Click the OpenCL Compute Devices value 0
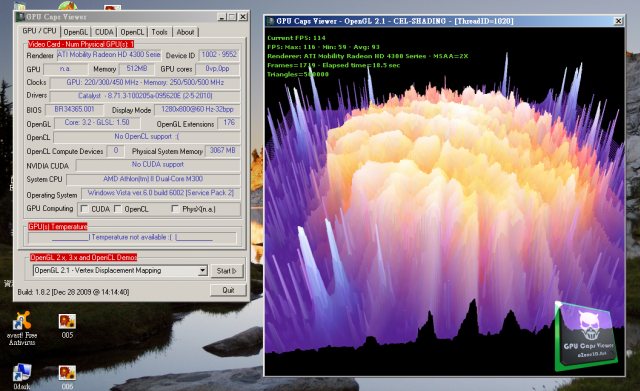This screenshot has height=391, width=640. (x=116, y=151)
